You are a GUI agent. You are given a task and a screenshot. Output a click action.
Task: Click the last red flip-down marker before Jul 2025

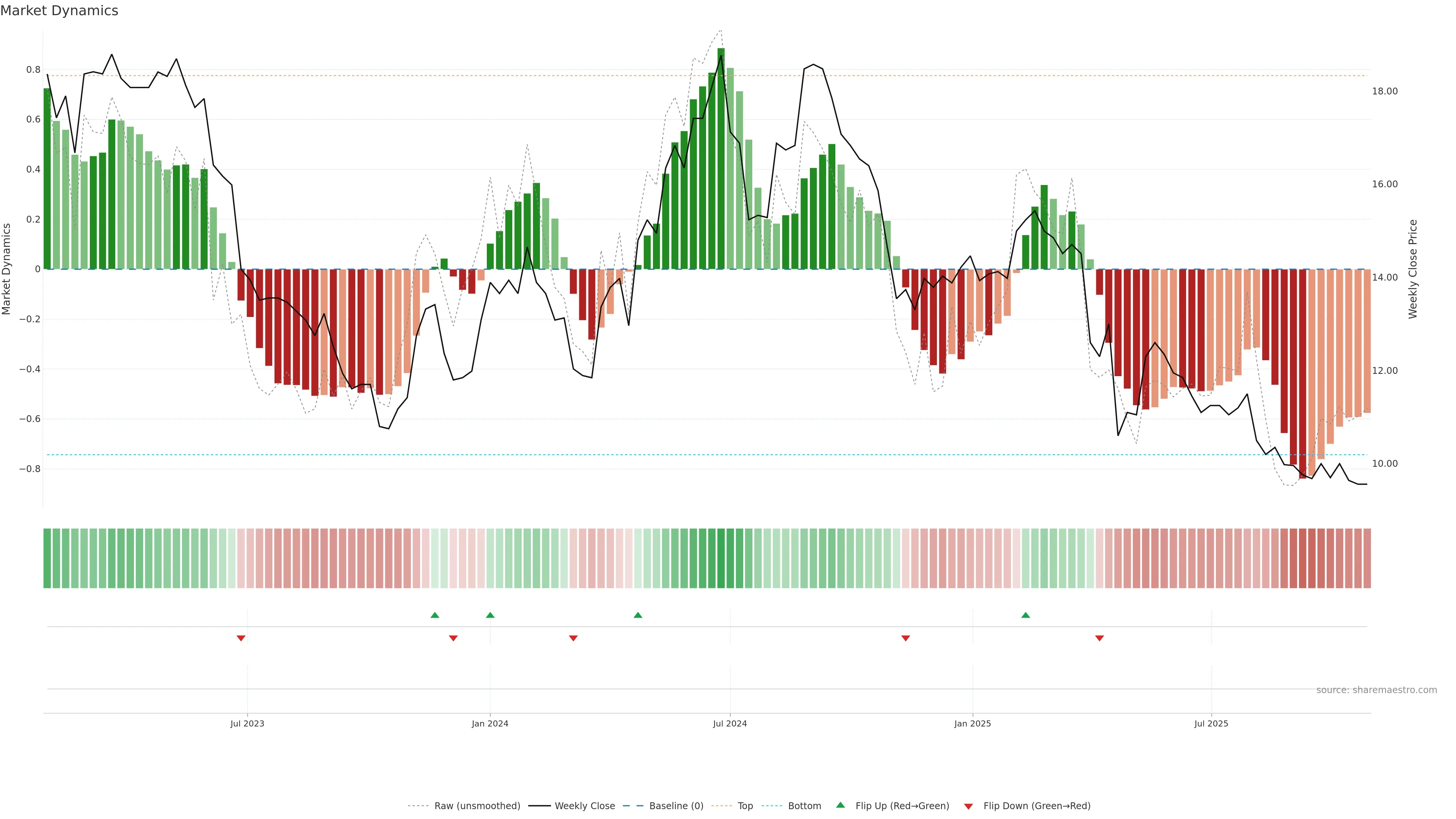1099,638
